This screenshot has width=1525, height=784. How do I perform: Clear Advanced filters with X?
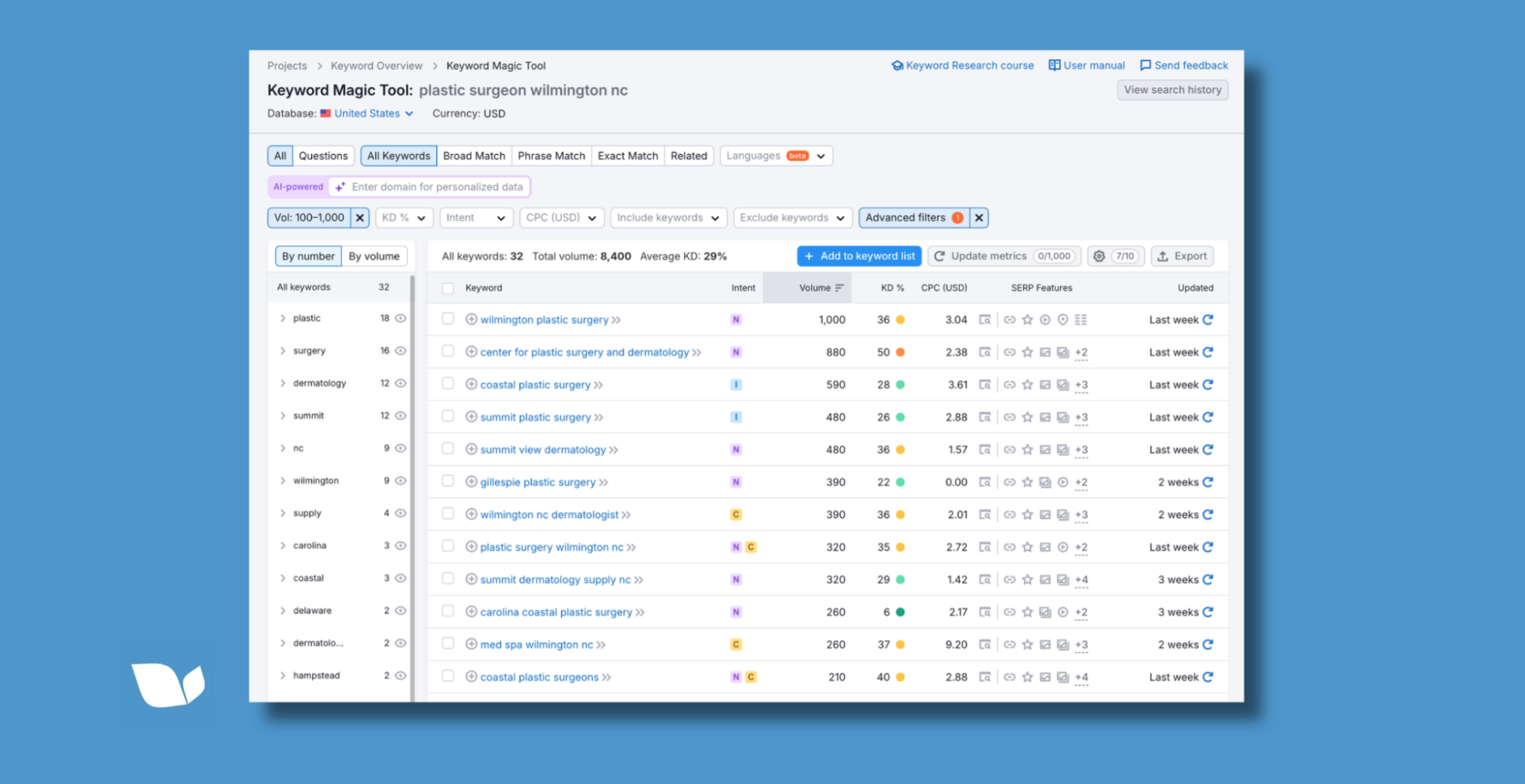click(x=979, y=217)
